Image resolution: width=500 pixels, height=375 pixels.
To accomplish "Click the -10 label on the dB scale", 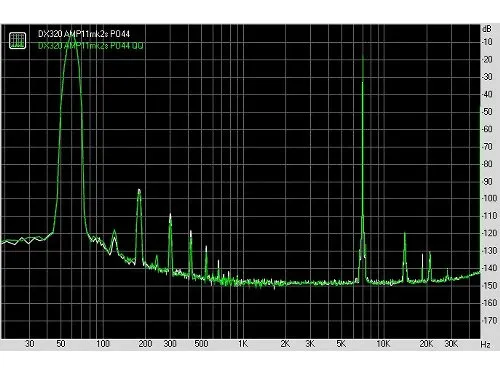I will [x=487, y=42].
